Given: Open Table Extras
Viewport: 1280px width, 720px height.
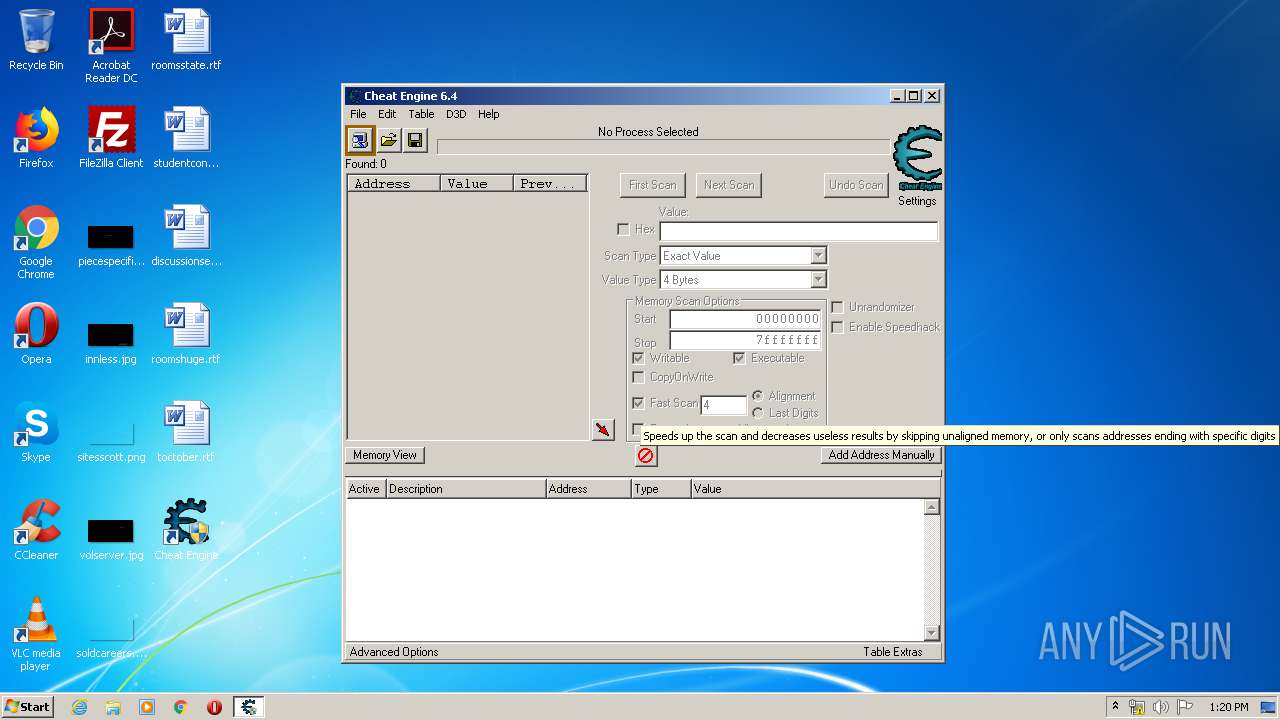Looking at the screenshot, I should coord(893,652).
